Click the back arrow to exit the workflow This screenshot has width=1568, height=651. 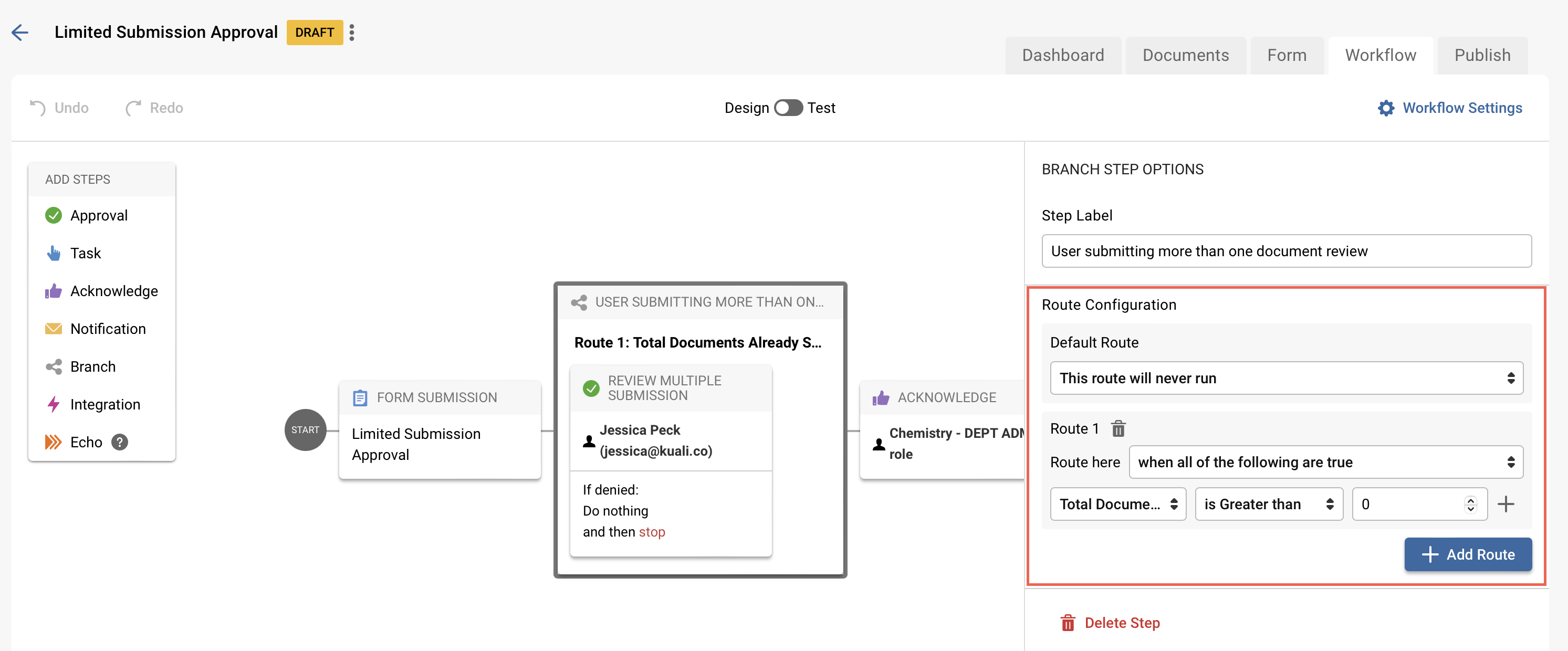(20, 32)
